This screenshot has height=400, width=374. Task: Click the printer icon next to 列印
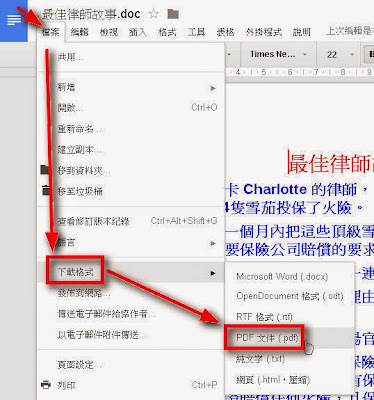coord(46,385)
